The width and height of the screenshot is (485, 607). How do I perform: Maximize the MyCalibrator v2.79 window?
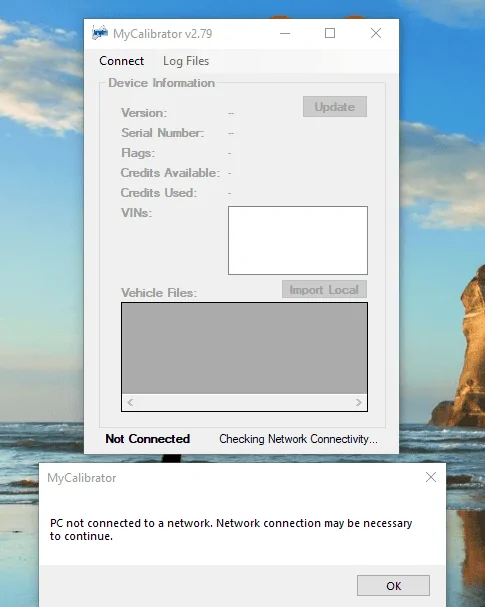330,33
